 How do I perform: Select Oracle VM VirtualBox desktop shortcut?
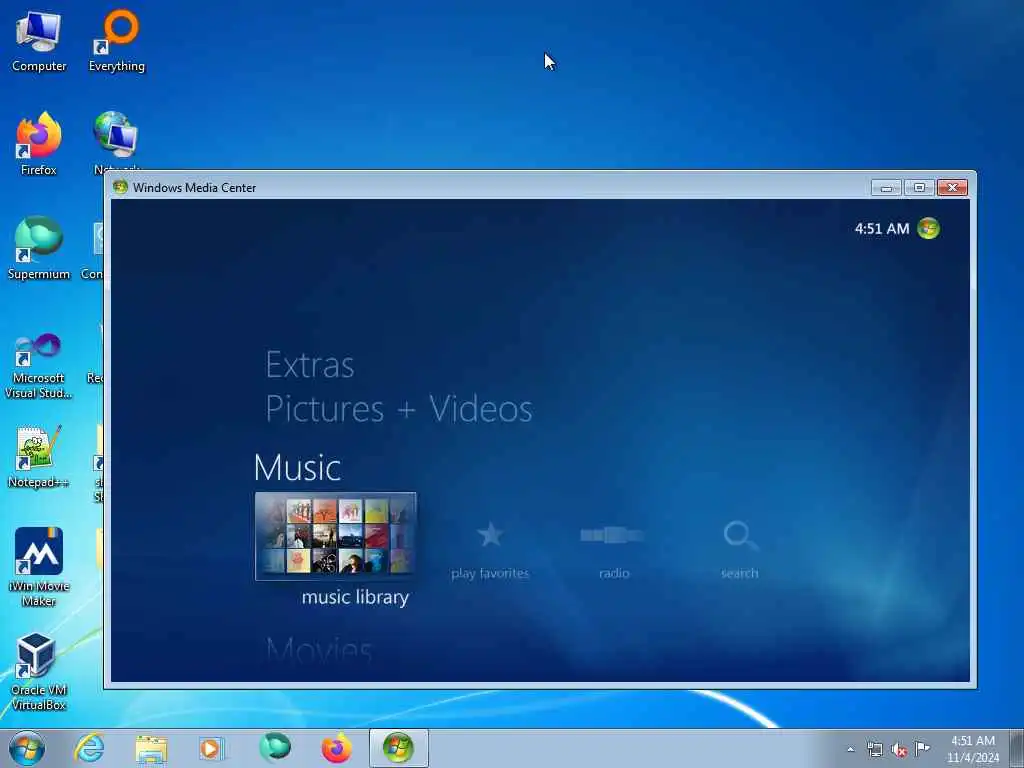coord(39,672)
